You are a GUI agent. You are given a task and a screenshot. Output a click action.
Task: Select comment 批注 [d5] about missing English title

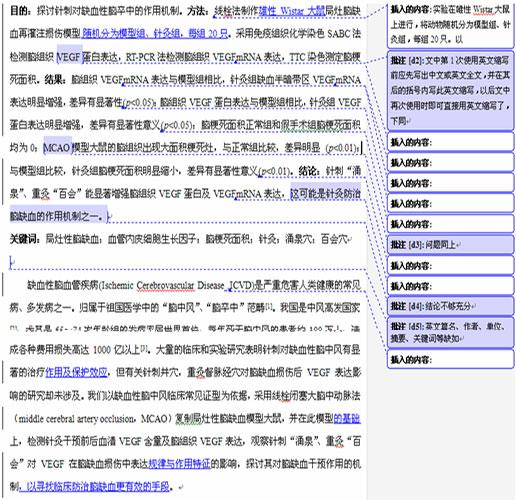[450, 332]
